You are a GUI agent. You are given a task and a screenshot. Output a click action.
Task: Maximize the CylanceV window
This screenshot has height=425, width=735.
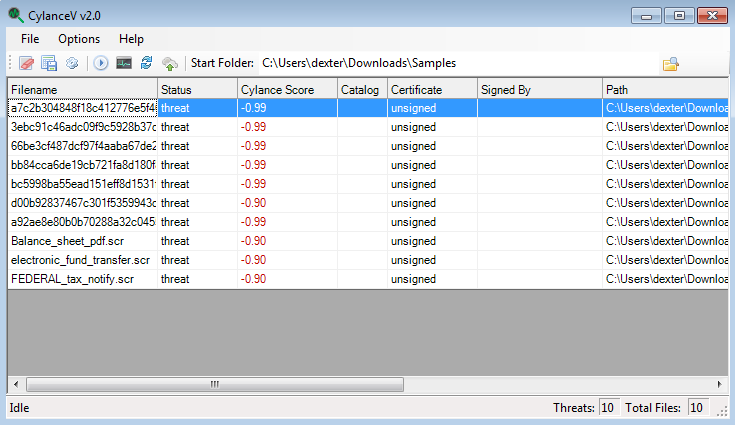pyautogui.click(x=679, y=15)
